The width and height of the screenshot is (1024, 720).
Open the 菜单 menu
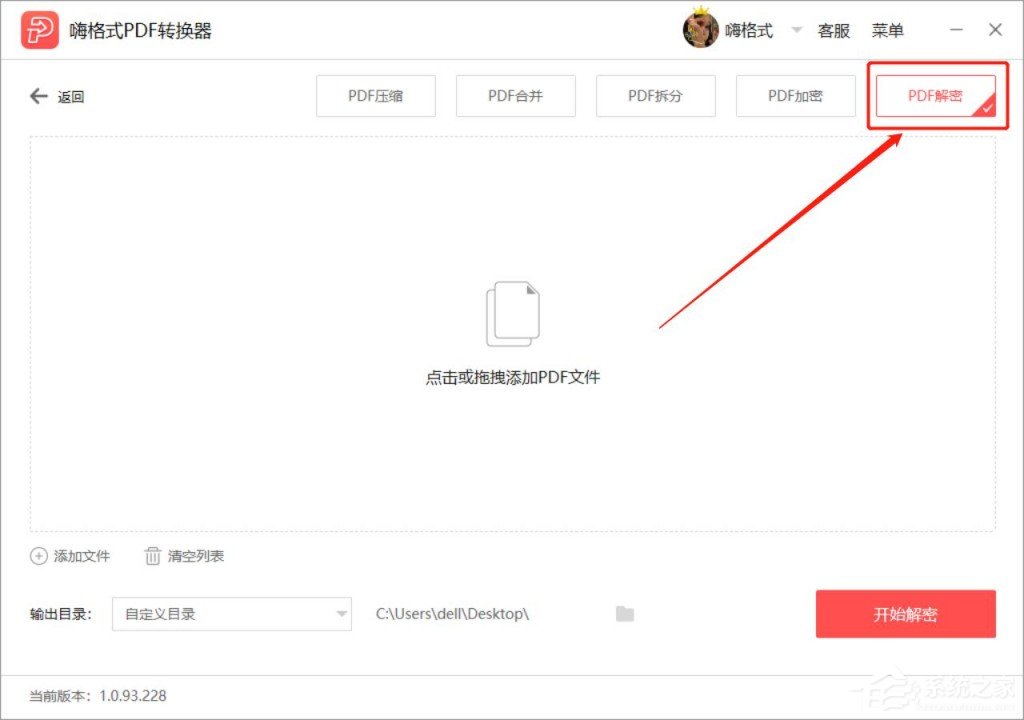(x=888, y=30)
